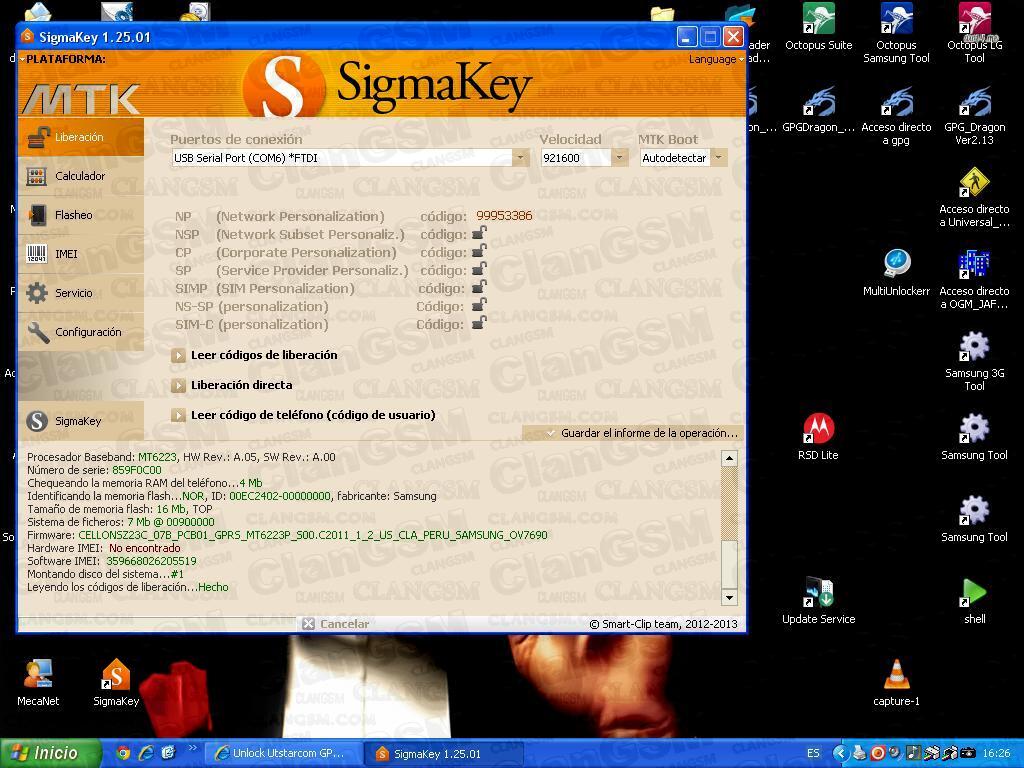The width and height of the screenshot is (1024, 768).
Task: Click the Hardware IMEI 'No encontrado' text
Action: coord(144,548)
